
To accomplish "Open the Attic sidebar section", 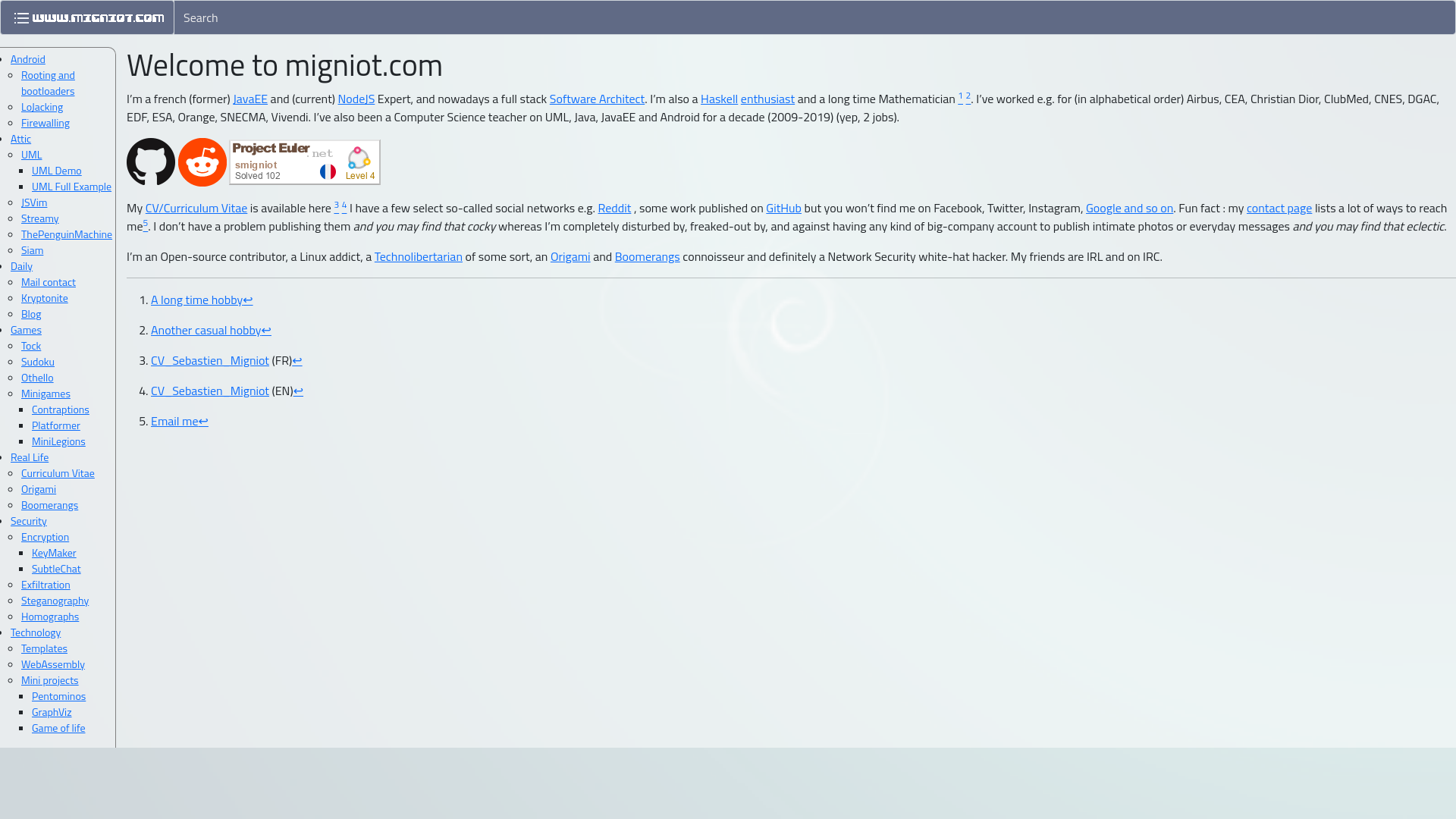I will click(20, 139).
